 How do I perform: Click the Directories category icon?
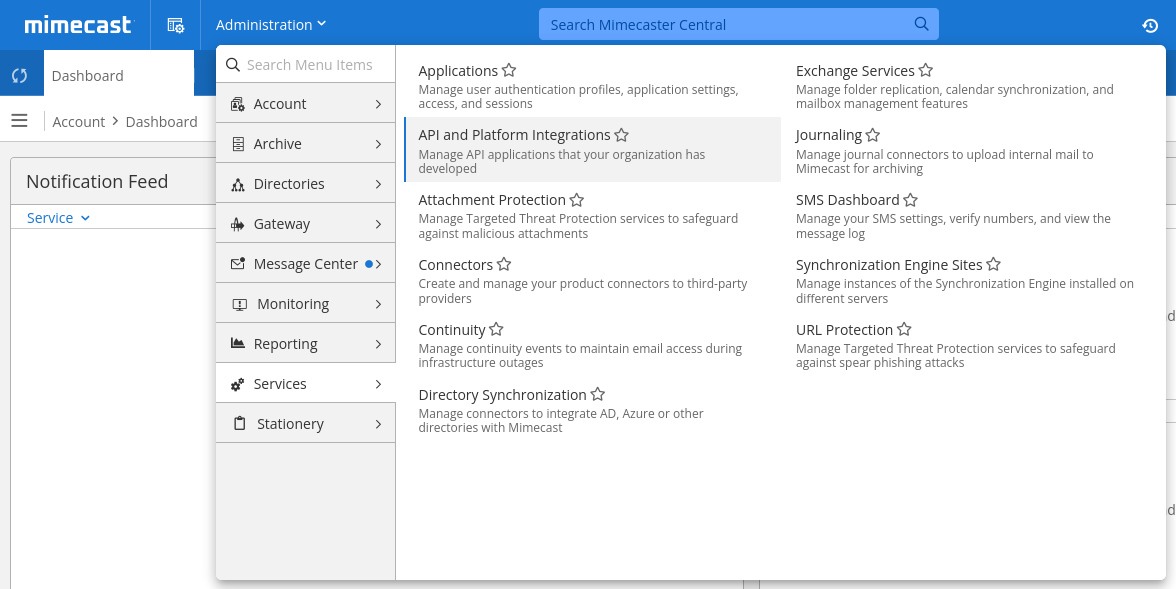[x=238, y=185]
